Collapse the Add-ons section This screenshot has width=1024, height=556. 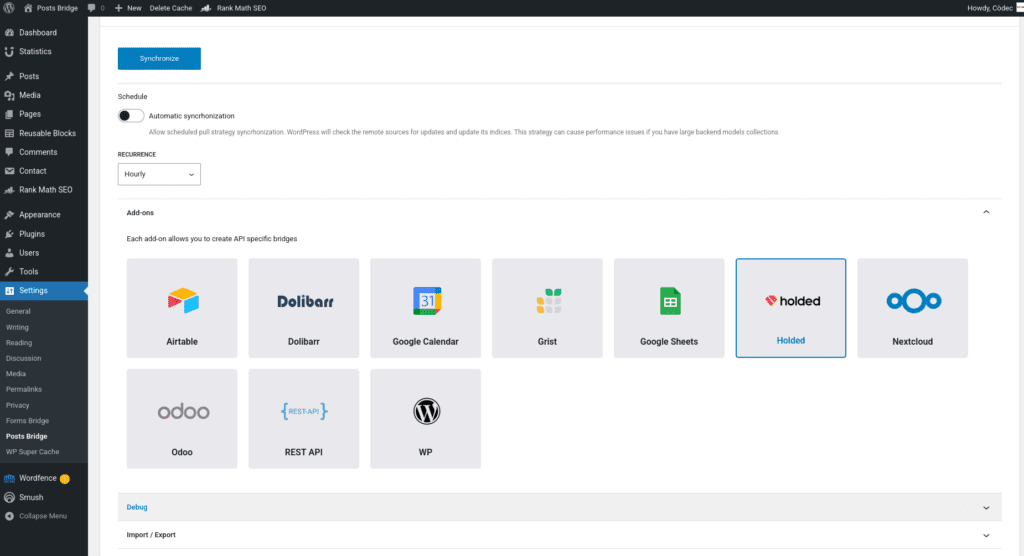coord(986,213)
